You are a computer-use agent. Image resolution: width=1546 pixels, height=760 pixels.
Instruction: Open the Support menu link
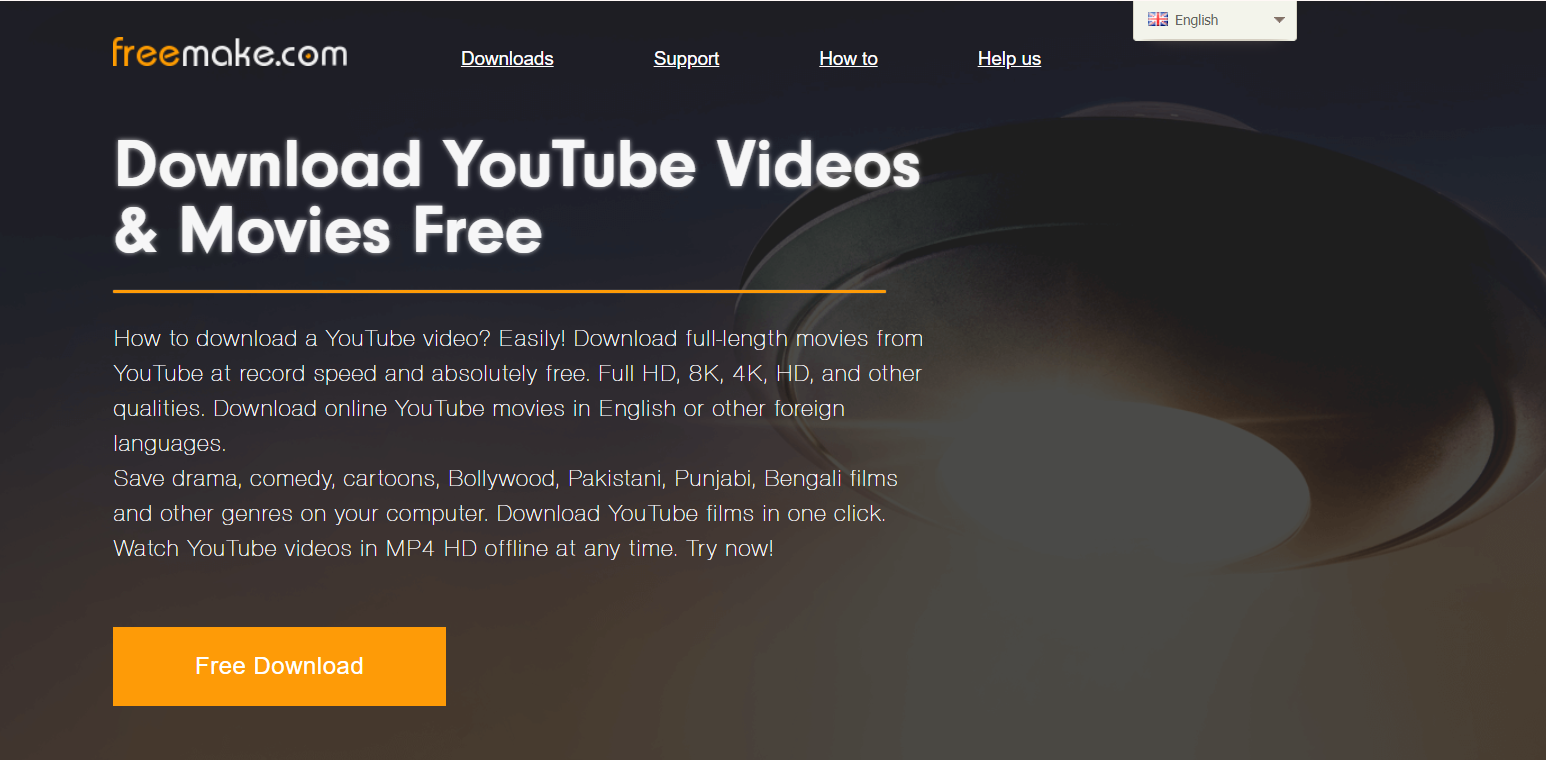coord(686,59)
